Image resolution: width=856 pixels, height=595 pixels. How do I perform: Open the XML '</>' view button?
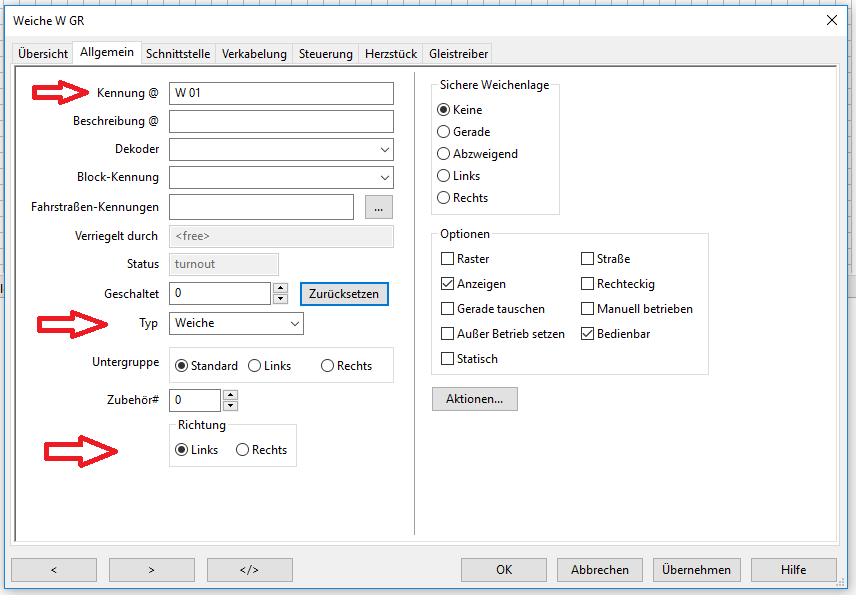(249, 570)
